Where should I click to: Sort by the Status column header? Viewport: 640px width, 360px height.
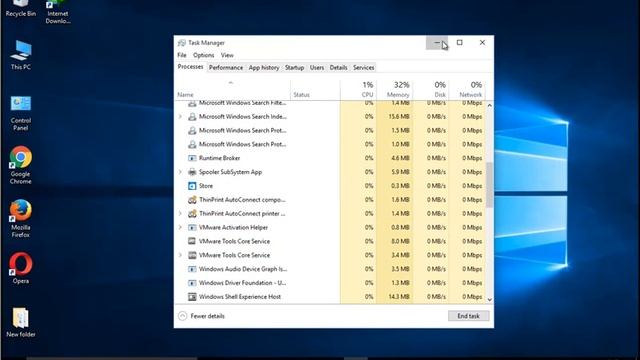click(315, 90)
